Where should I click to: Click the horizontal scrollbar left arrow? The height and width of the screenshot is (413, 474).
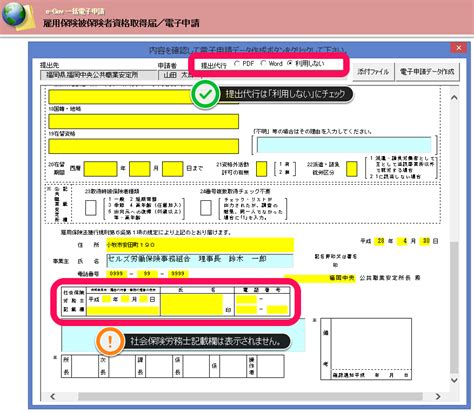pos(53,396)
